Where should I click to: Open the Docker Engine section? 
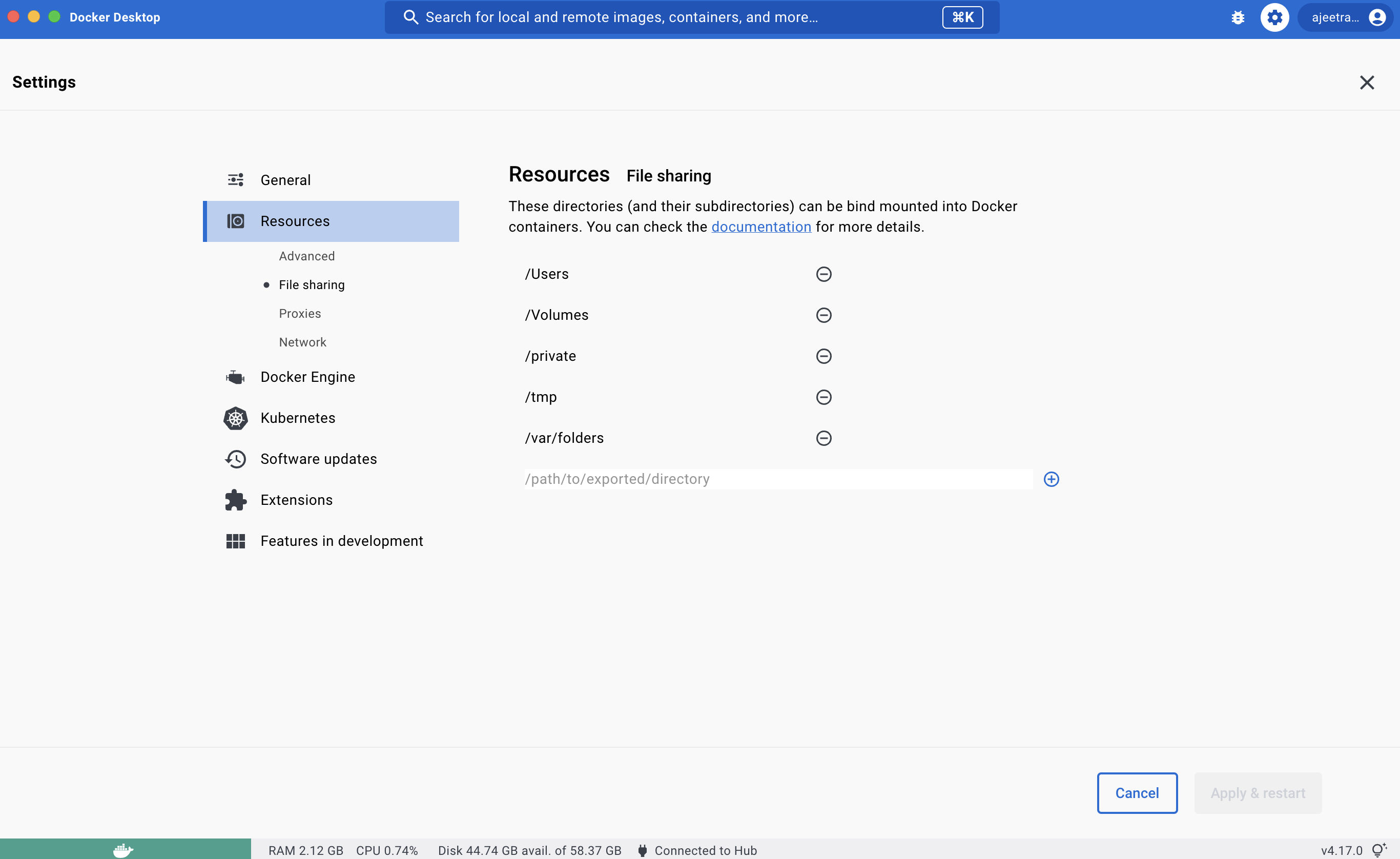[x=331, y=377]
